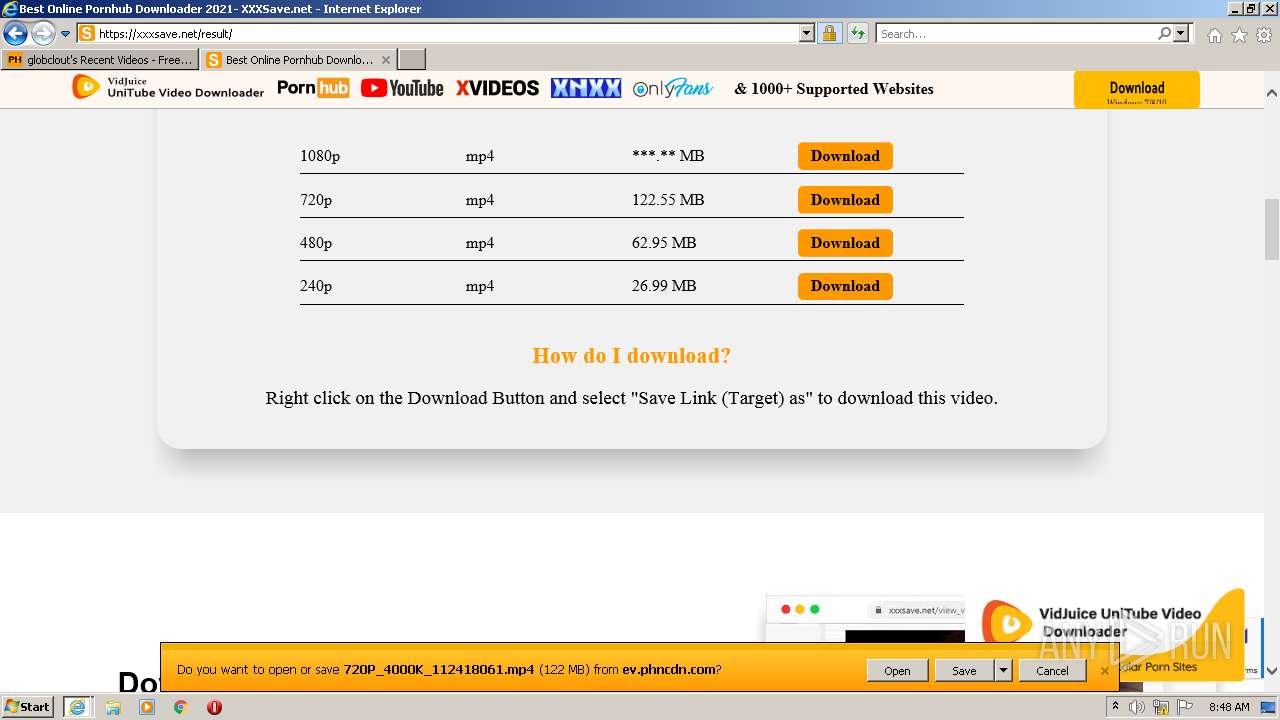Click the security lock icon
Viewport: 1280px width, 720px height.
click(x=830, y=33)
